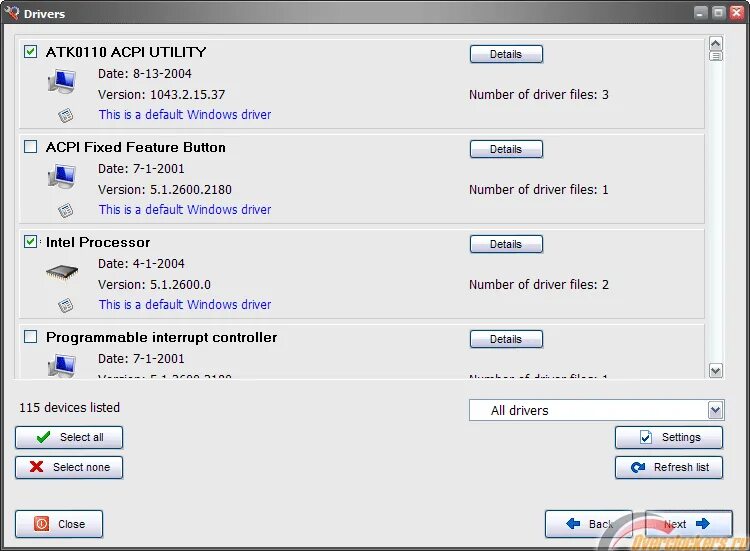Viewport: 750px width, 551px height.
Task: Uncheck the Intel Processor checkbox
Action: point(31,242)
